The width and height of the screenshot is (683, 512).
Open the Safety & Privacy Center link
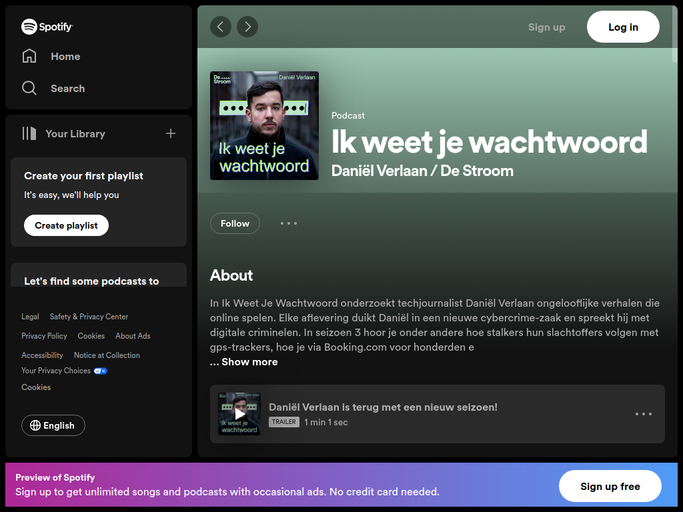click(x=89, y=317)
